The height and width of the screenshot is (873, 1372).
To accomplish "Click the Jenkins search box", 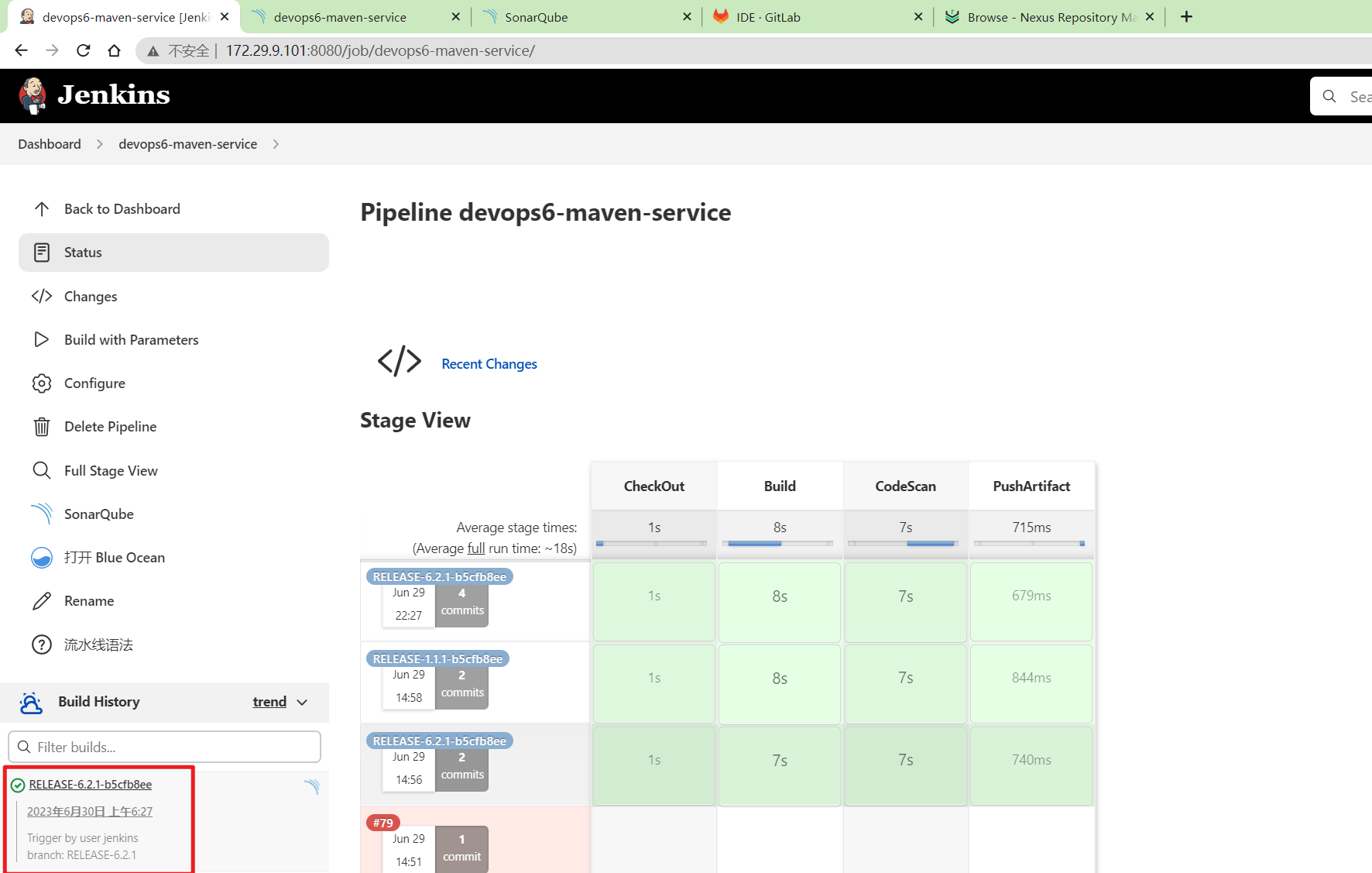I will click(1341, 96).
